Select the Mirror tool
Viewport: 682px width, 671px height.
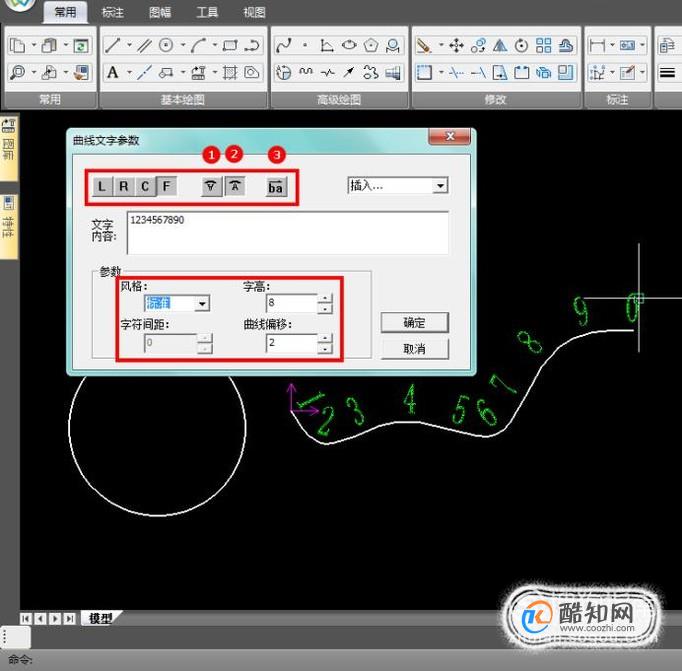coord(500,45)
